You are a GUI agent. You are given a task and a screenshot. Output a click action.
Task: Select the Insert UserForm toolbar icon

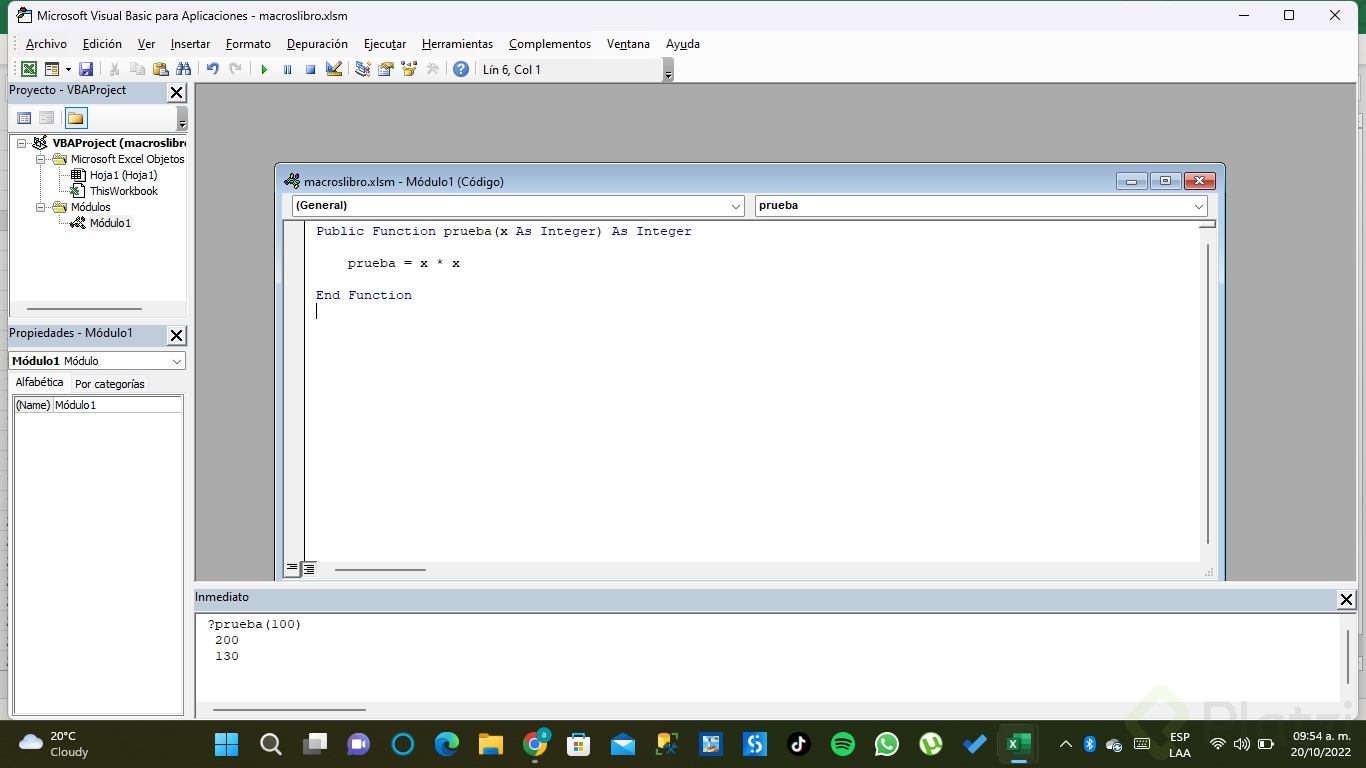52,69
